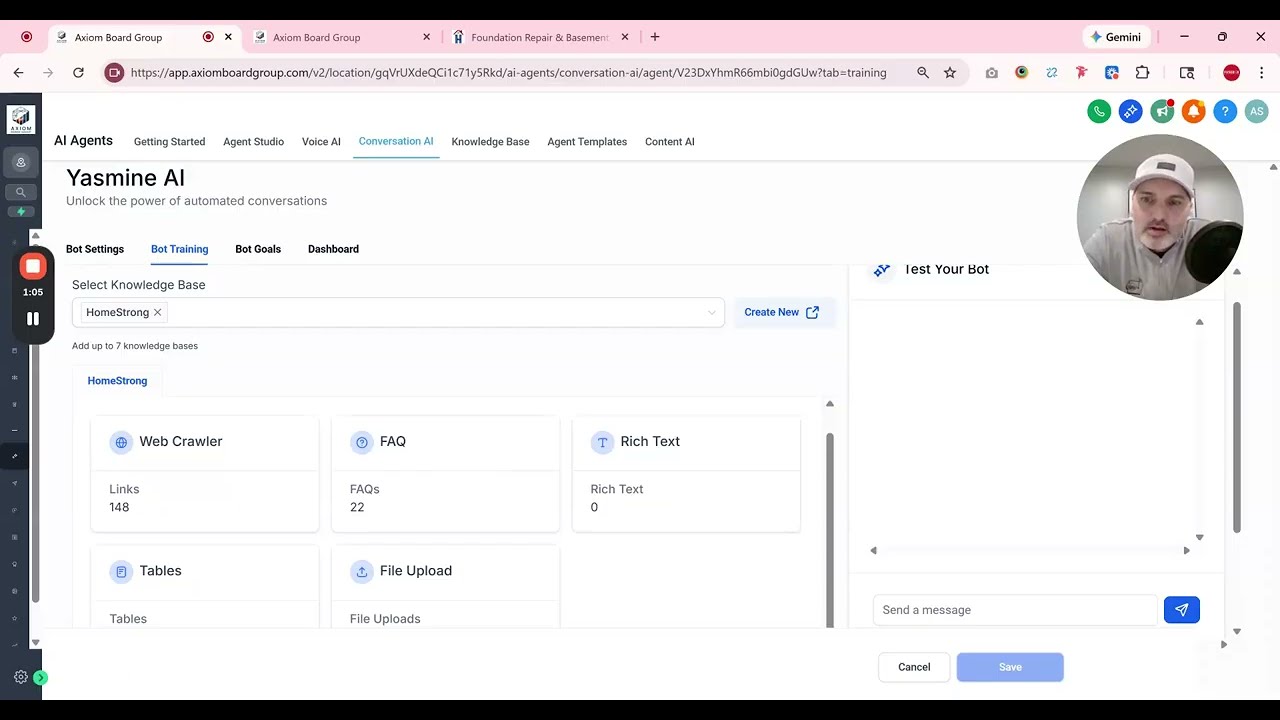Click the sidebar search icon
Viewport: 1280px width, 720px height.
(x=21, y=192)
